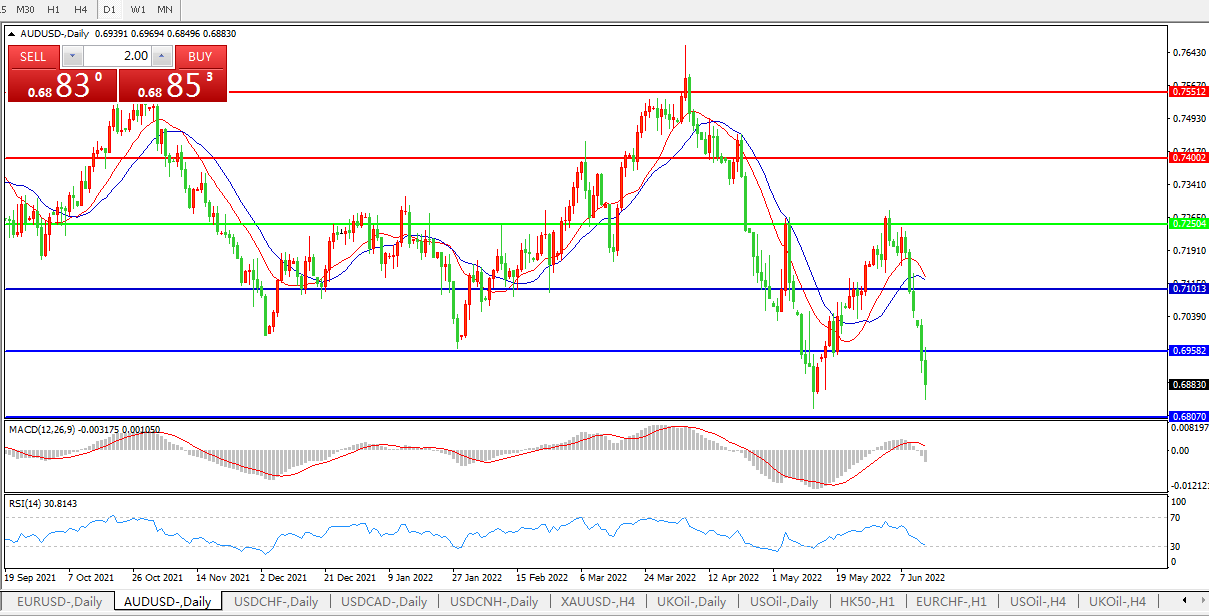Image resolution: width=1209 pixels, height=616 pixels.
Task: Switch to UKOil-,Daily chart tab
Action: (691, 602)
